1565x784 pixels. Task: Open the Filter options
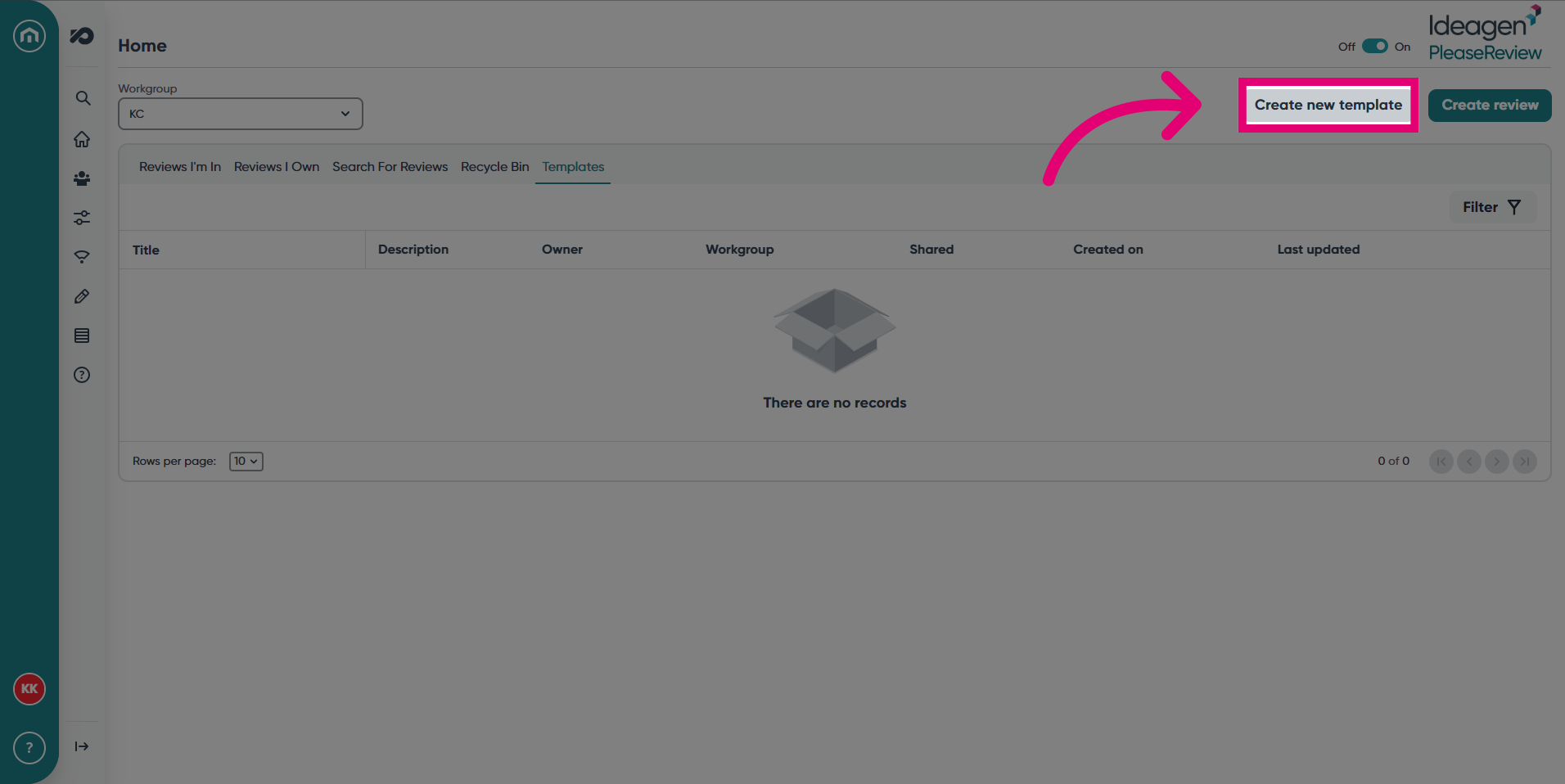pyautogui.click(x=1492, y=207)
